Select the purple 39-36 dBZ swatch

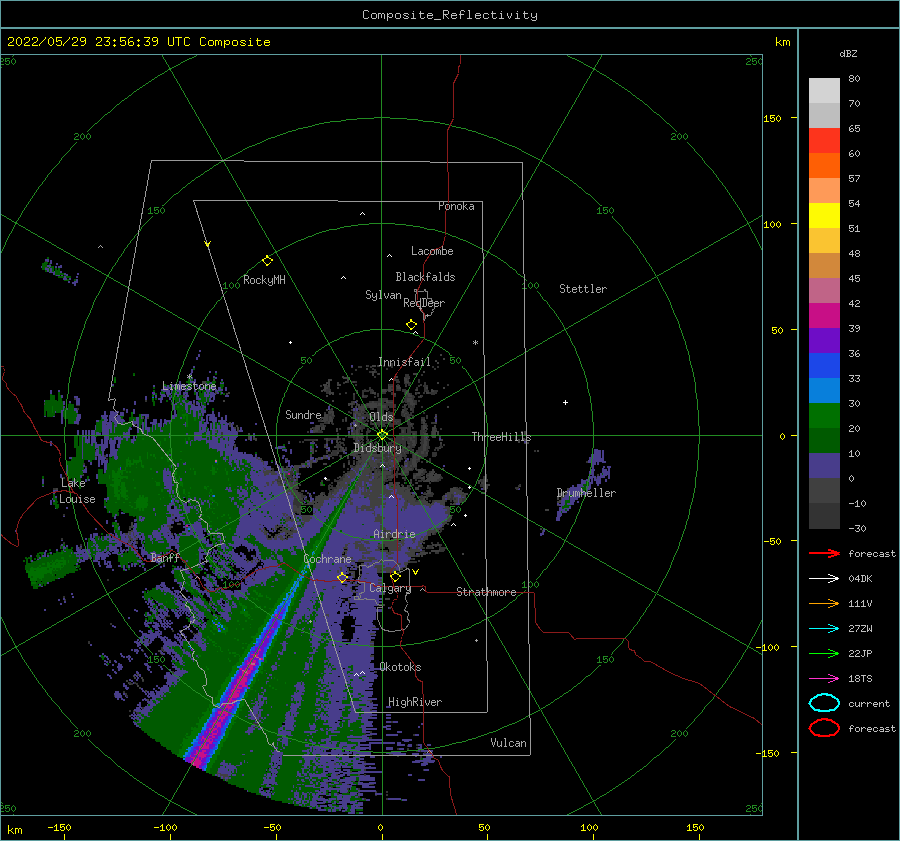tap(824, 341)
